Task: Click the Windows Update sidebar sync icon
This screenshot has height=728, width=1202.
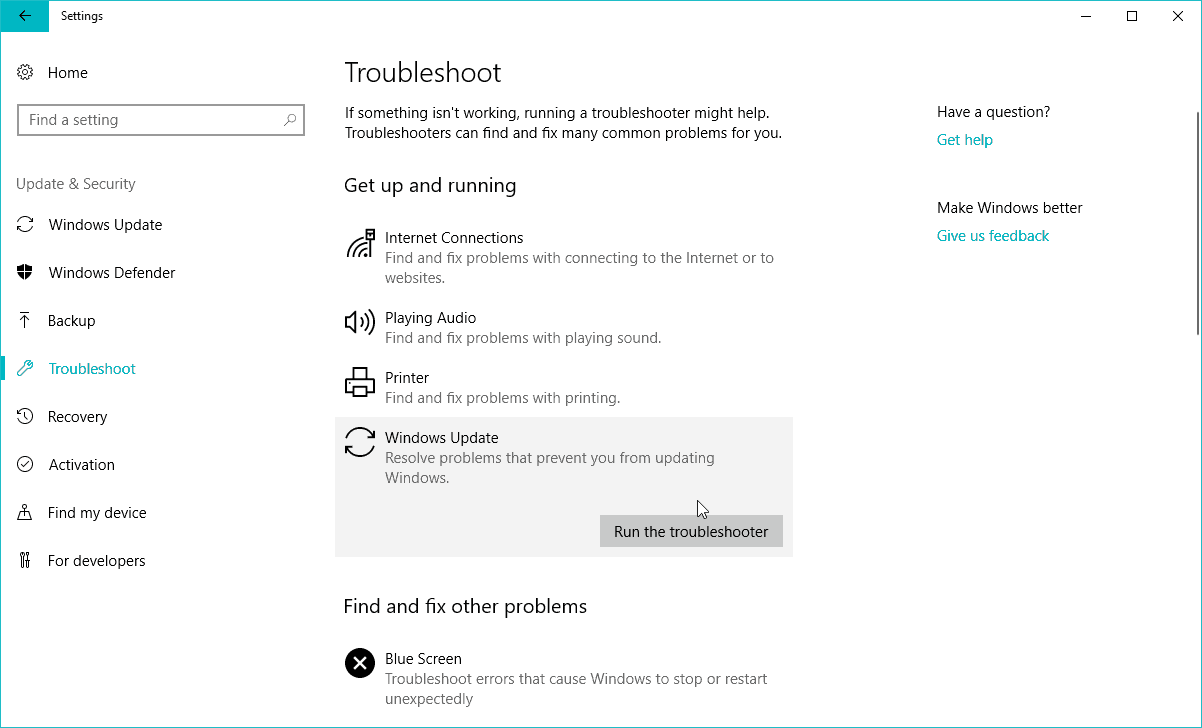Action: pyautogui.click(x=26, y=225)
